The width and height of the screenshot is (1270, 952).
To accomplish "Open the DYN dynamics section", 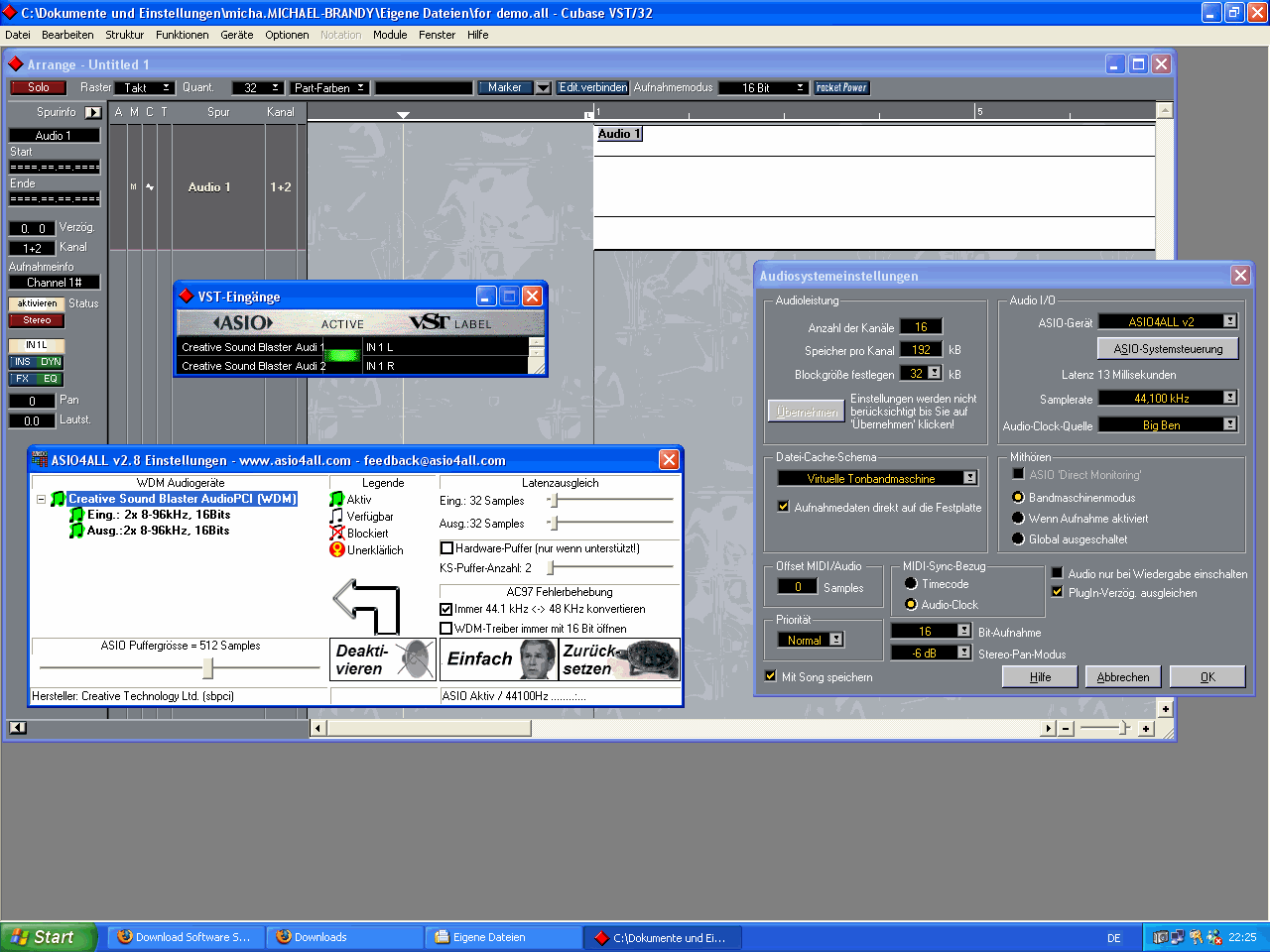I will [50, 362].
